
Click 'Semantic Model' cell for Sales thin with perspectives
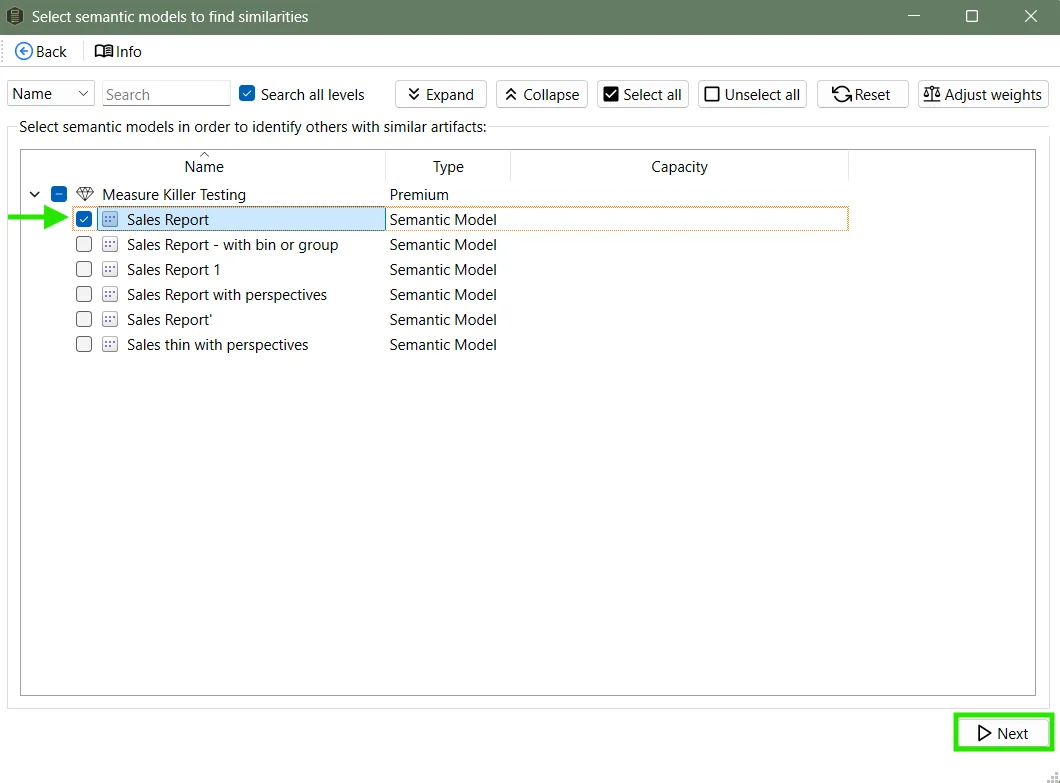[x=443, y=345]
